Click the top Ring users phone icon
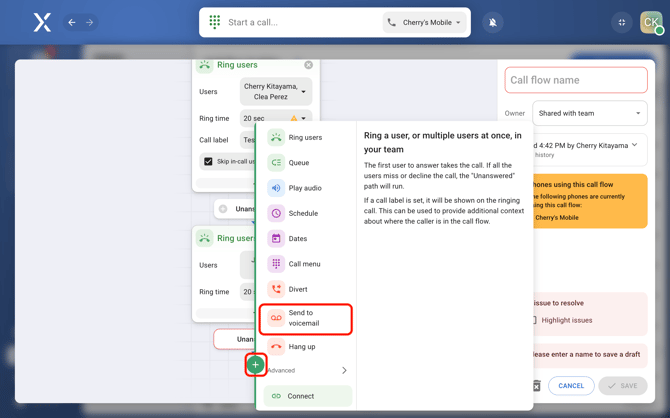 pyautogui.click(x=205, y=65)
